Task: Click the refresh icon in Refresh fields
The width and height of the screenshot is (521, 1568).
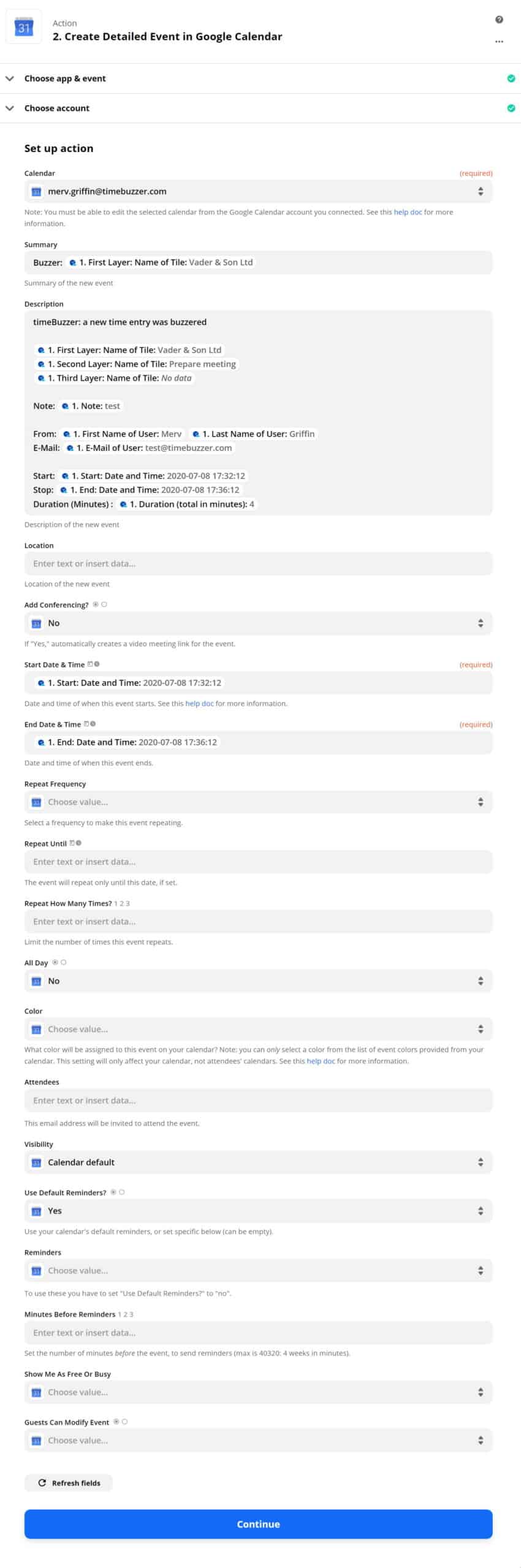Action: point(42,1482)
